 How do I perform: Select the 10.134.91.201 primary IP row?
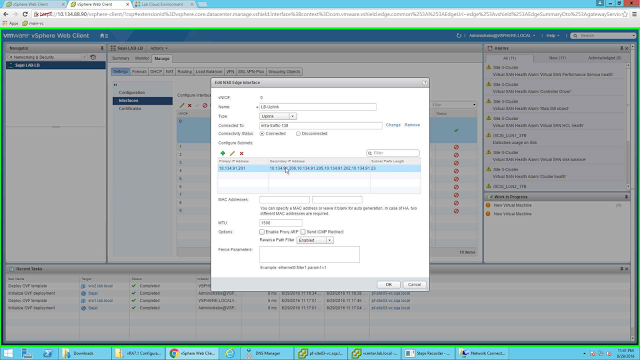tap(319, 168)
